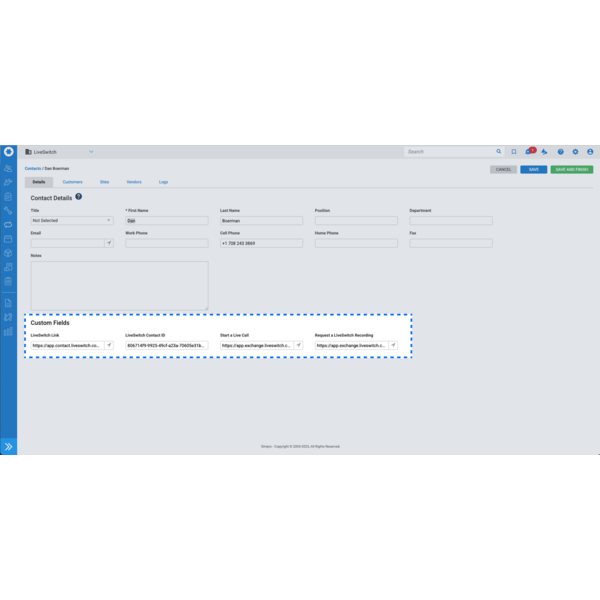Open the calendar icon in the sidebar
This screenshot has height=600, width=600.
tap(8, 239)
